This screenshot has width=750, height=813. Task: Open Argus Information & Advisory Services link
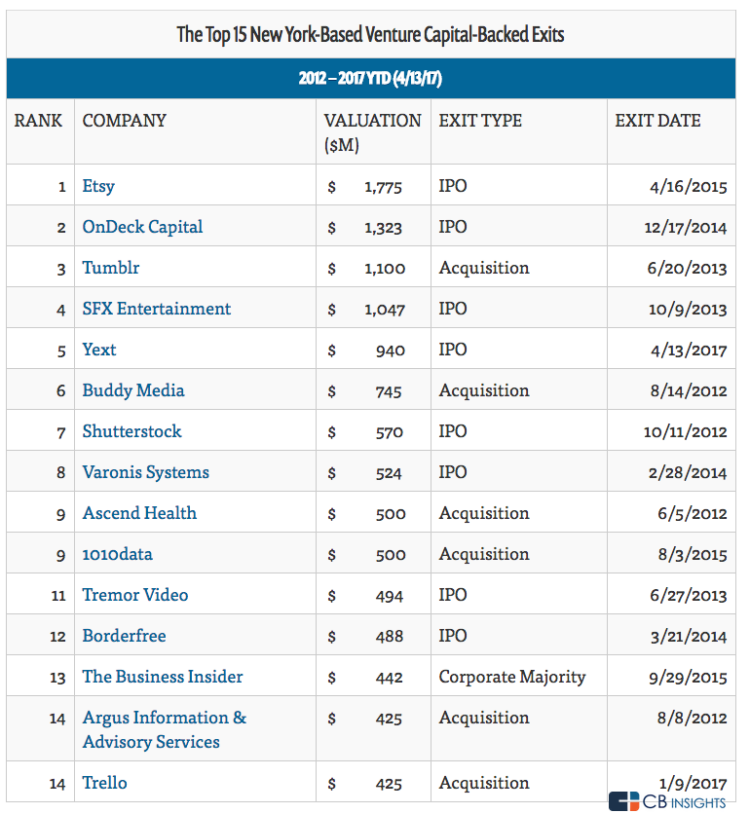pos(164,729)
